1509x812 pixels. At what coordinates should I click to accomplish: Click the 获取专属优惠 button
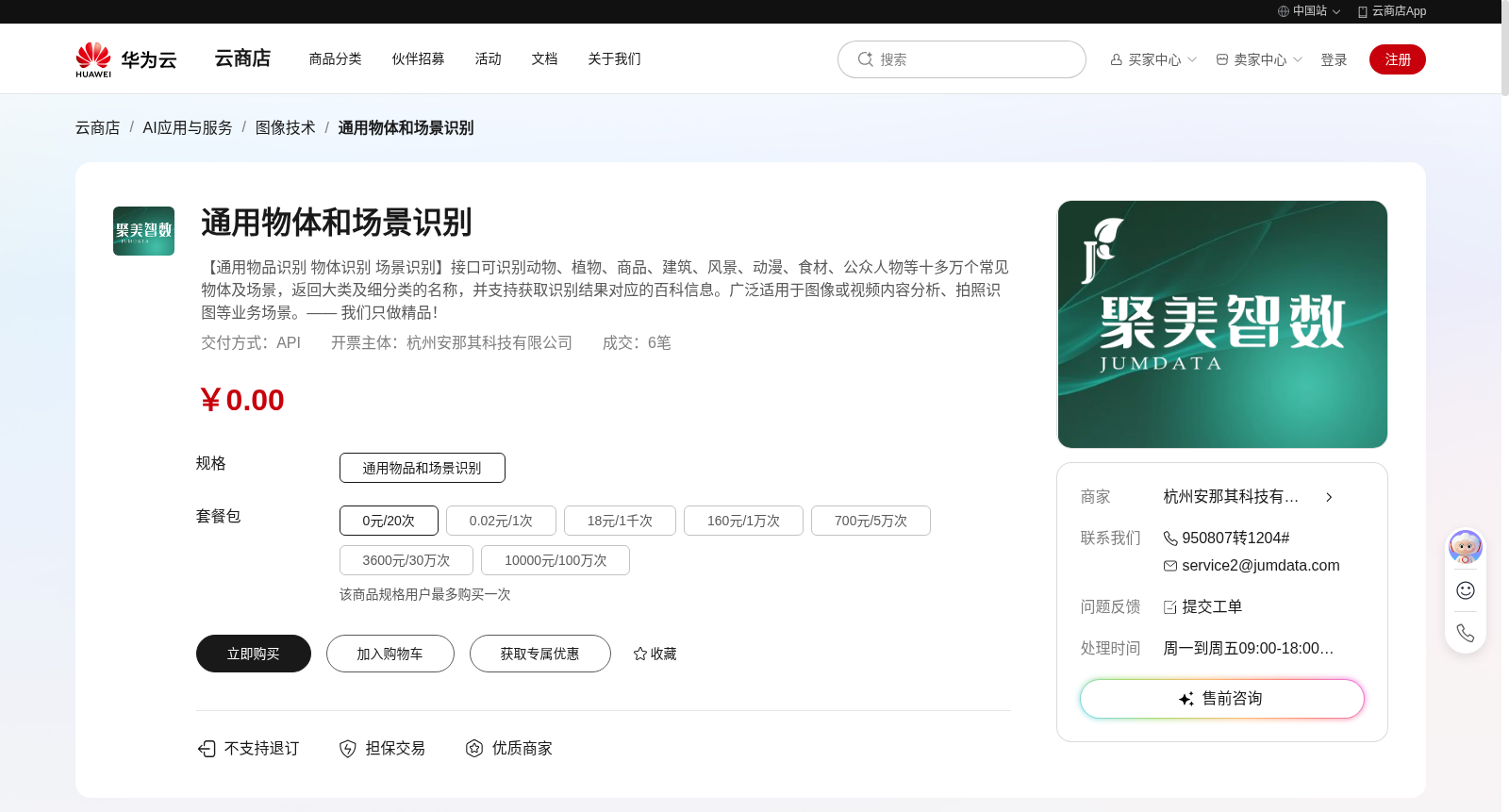540,654
